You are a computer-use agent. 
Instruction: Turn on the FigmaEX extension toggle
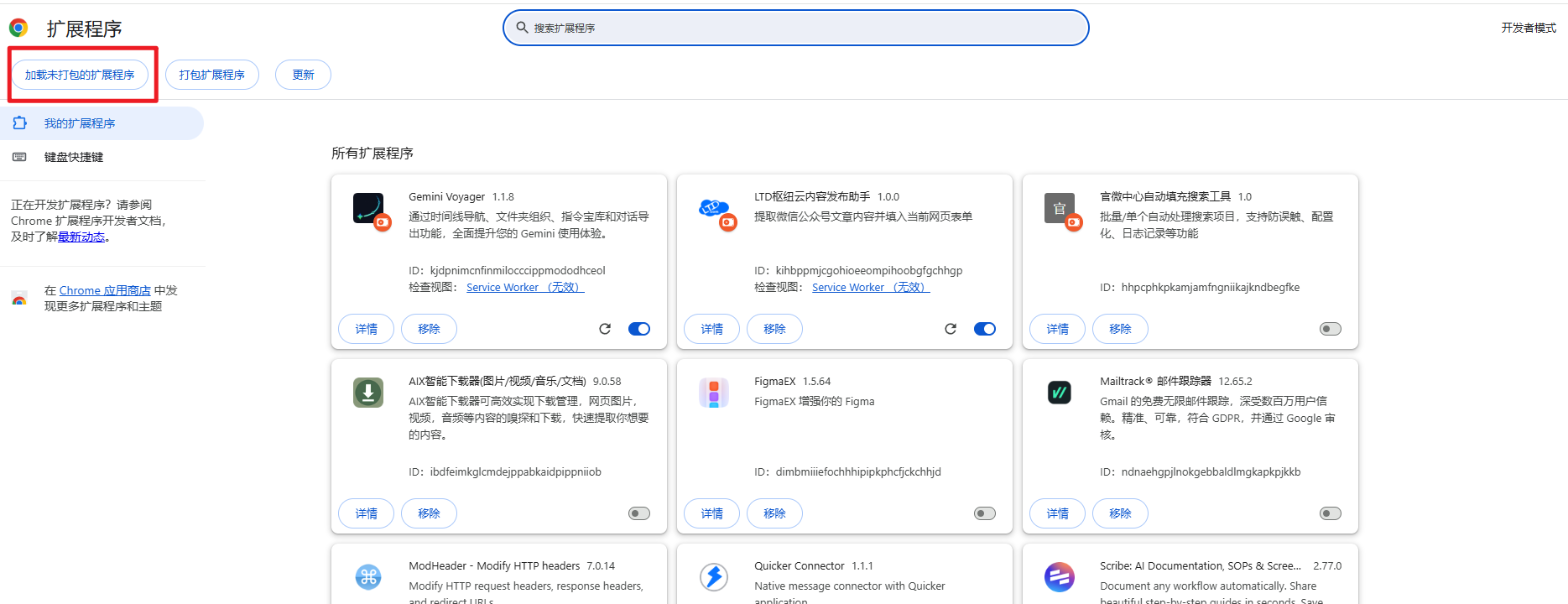985,513
